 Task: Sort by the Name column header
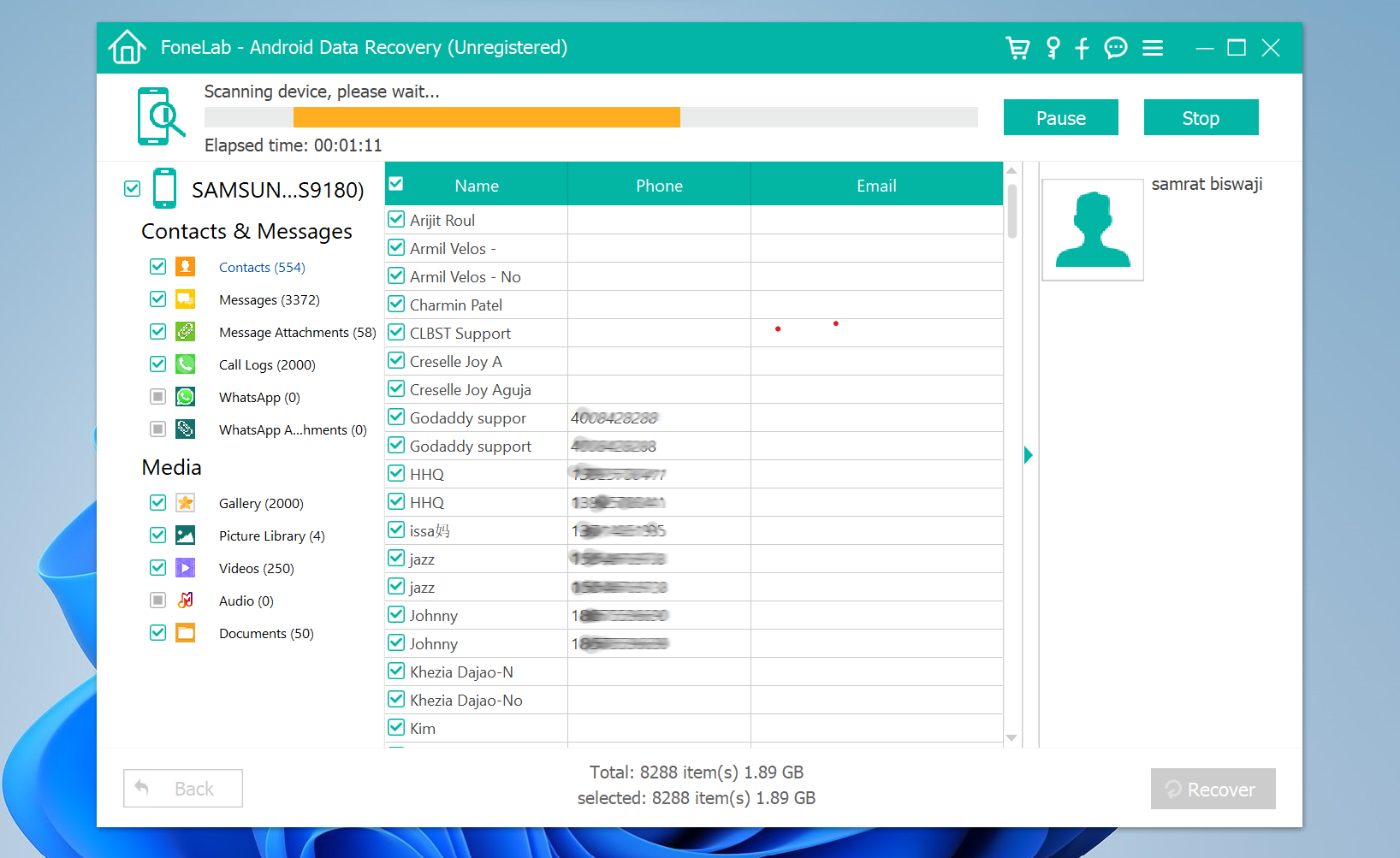477,186
